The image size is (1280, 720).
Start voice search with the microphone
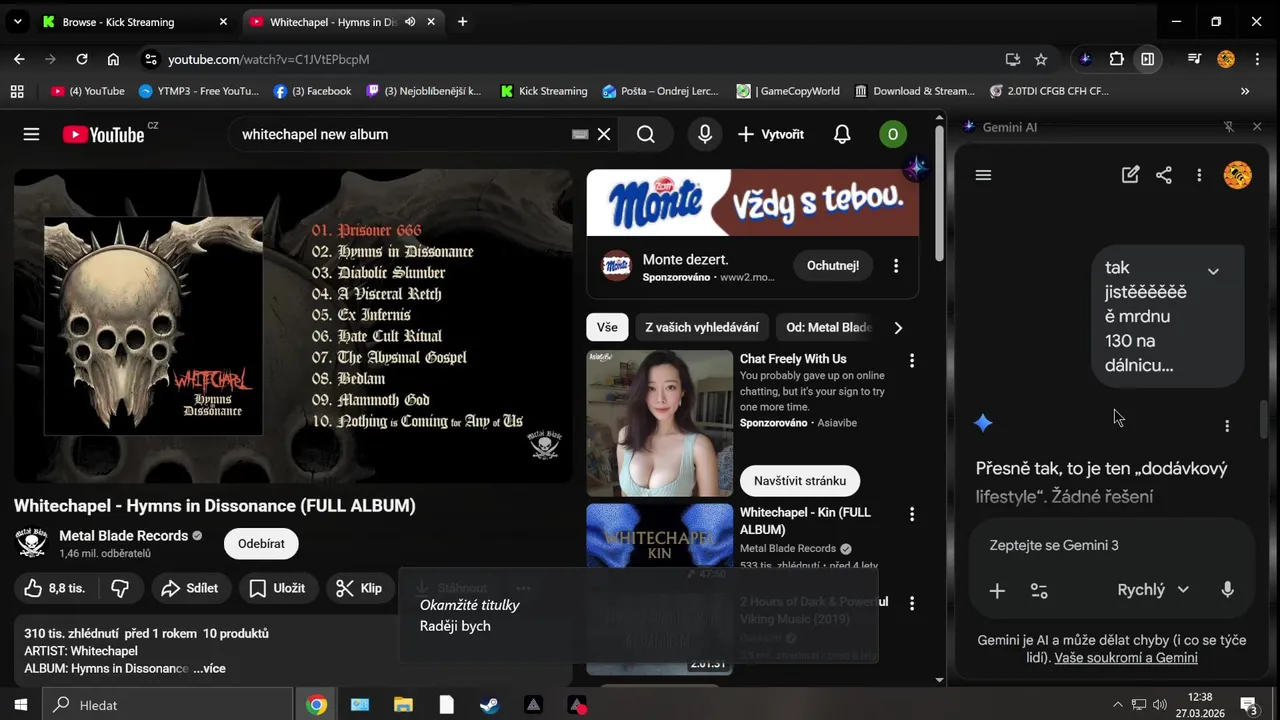click(x=705, y=134)
